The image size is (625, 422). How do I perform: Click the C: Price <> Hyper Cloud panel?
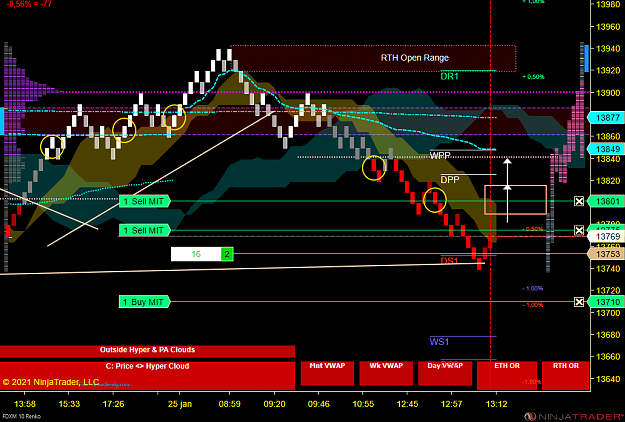(147, 375)
